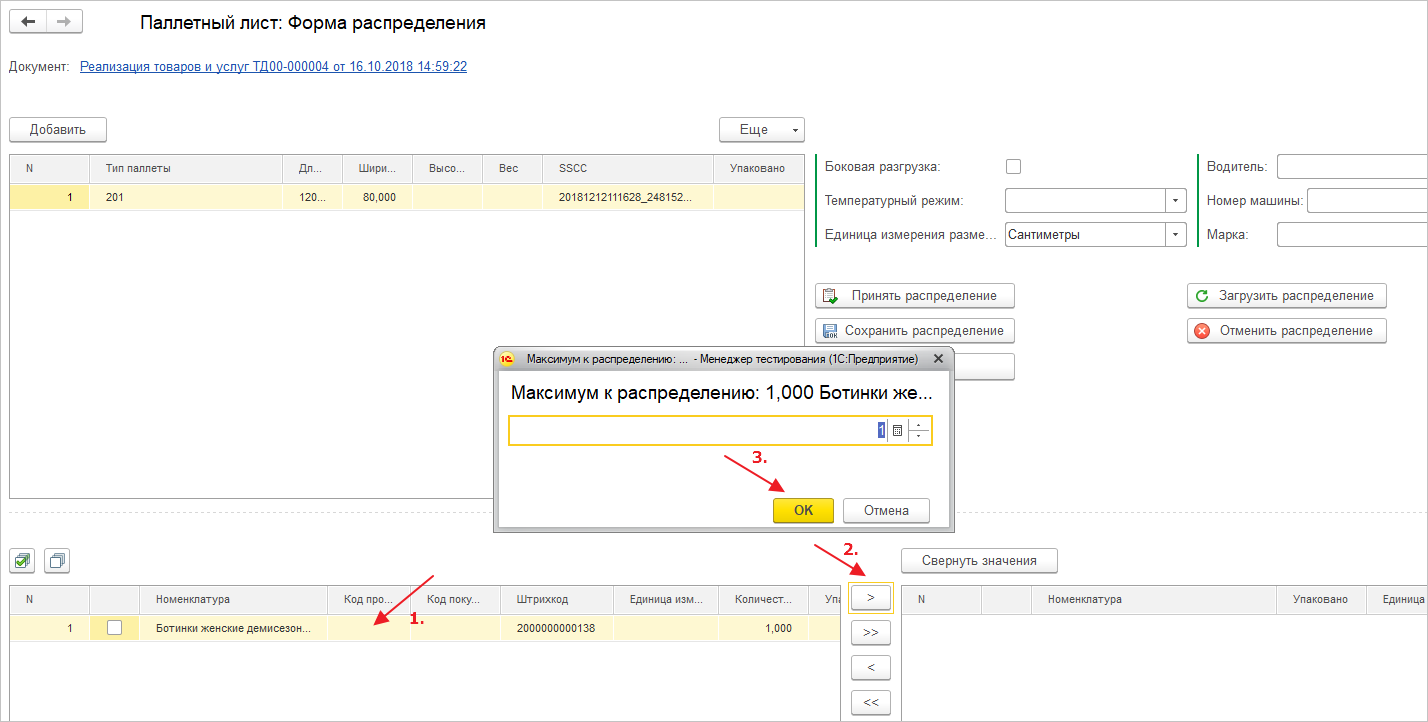The width and height of the screenshot is (1428, 722).
Task: Click the back navigation arrow
Action: pos(28,22)
